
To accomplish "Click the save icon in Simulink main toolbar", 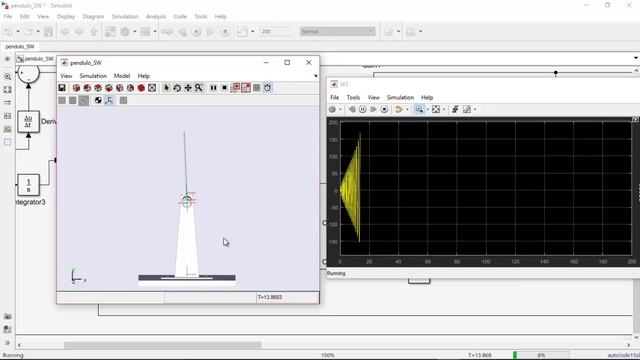I will pos(48,31).
